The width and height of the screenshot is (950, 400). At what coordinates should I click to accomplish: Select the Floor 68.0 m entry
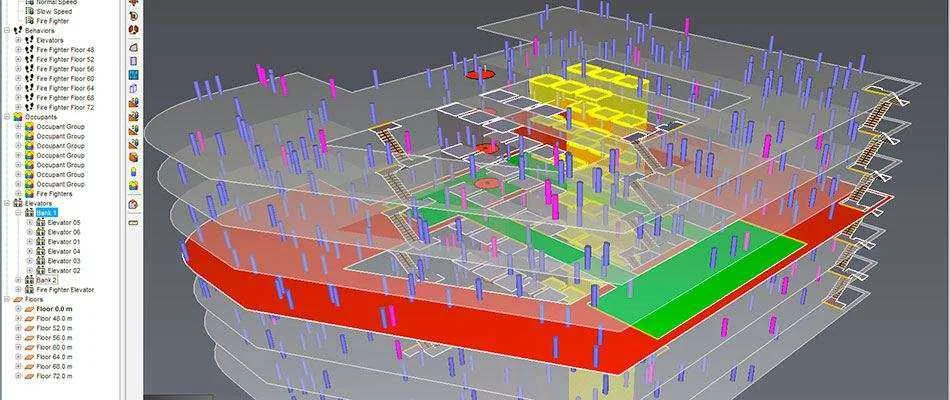[55, 367]
